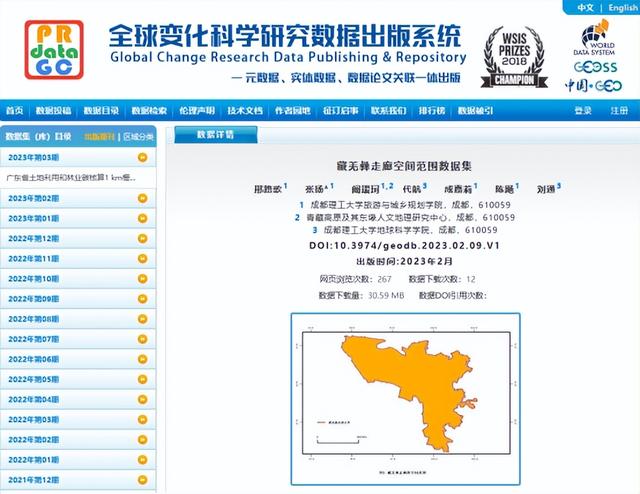Click the 登录 login link
Image resolution: width=640 pixels, height=494 pixels.
(x=583, y=110)
